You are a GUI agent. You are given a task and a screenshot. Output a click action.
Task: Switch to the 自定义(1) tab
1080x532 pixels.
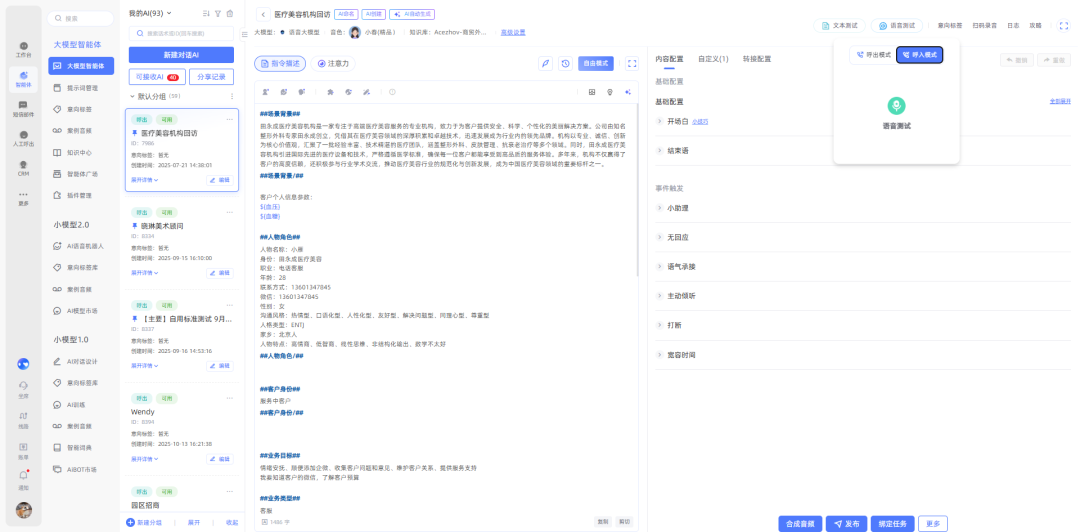[x=713, y=59]
